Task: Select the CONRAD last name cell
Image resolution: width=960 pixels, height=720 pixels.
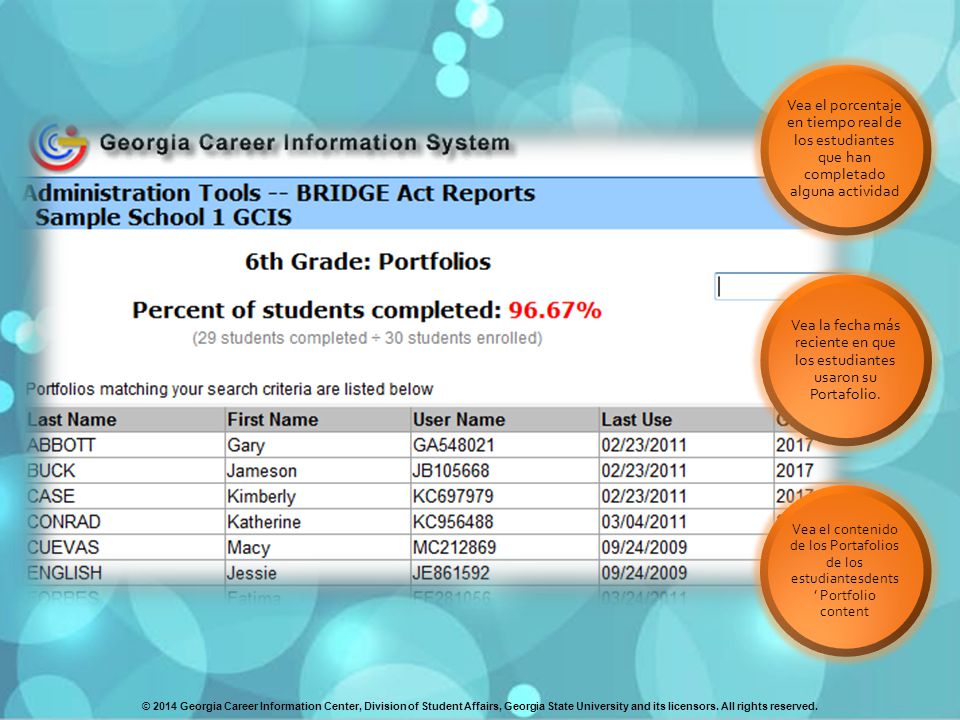Action: coord(64,522)
